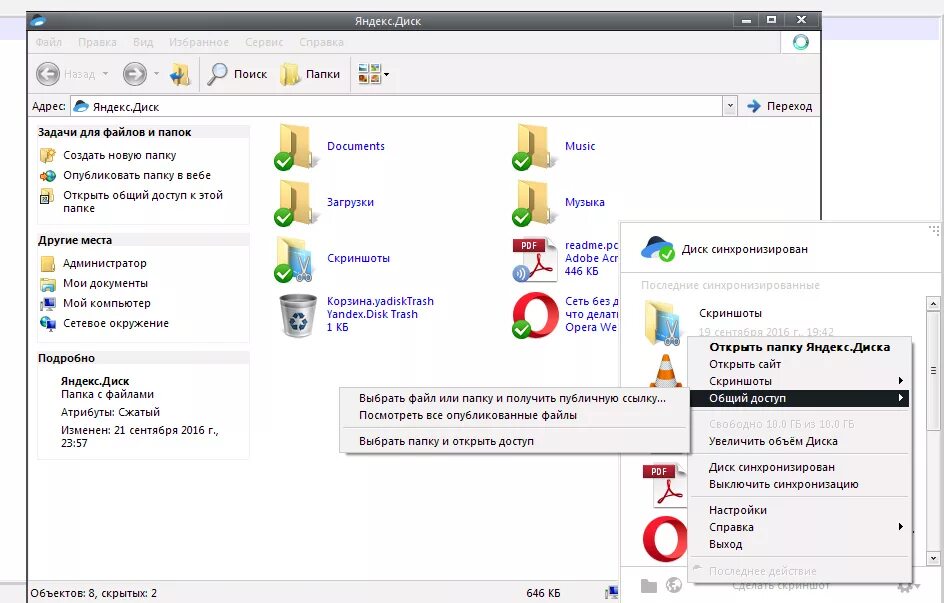Open the Избранное menu
This screenshot has width=944, height=603.
(199, 42)
